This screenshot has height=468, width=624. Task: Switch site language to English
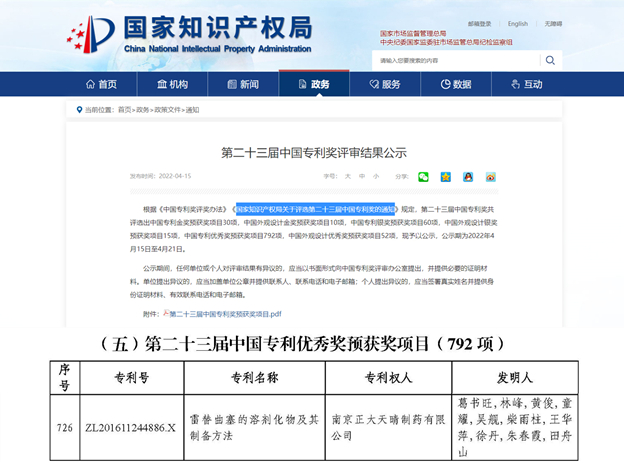517,24
